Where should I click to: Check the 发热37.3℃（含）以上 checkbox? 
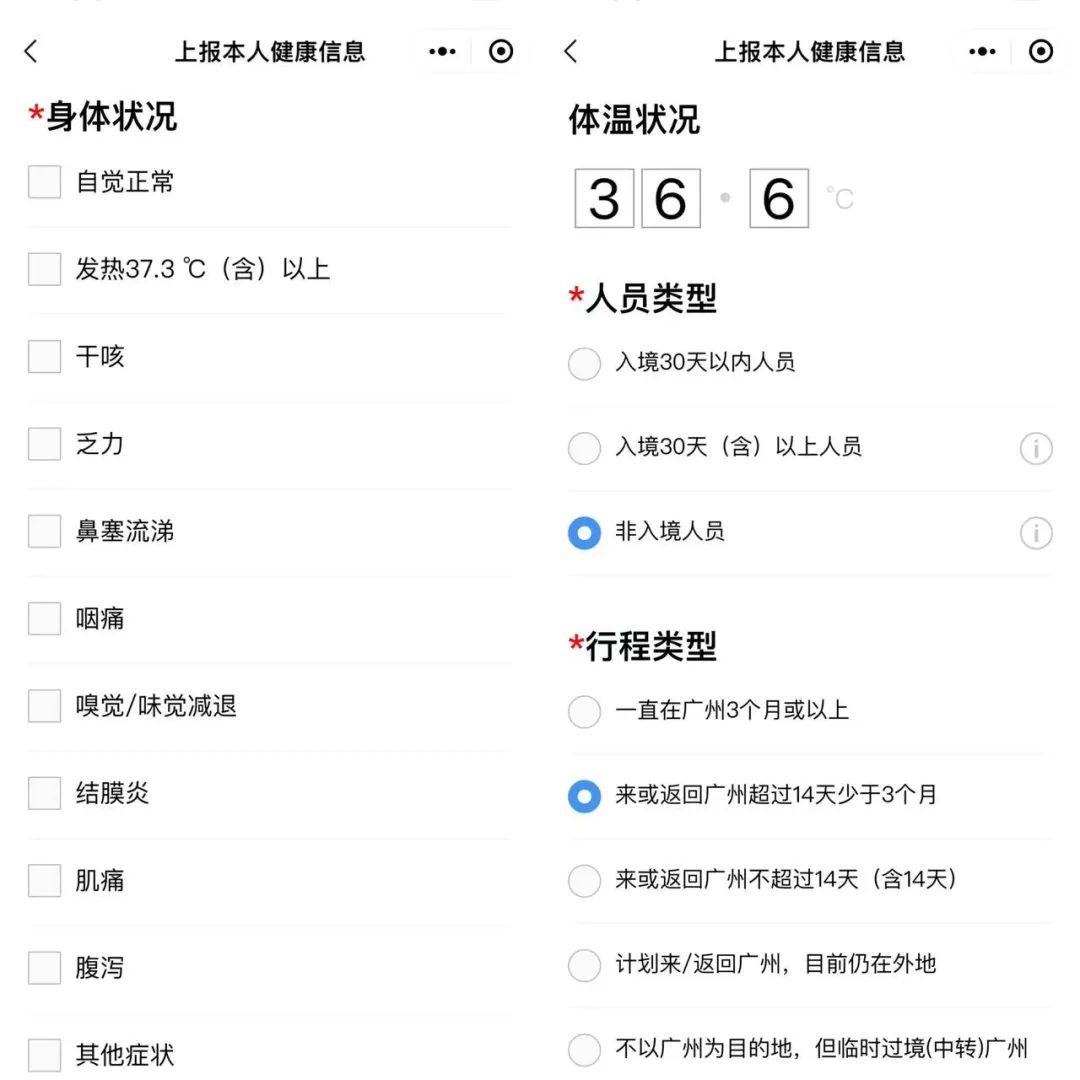click(43, 269)
